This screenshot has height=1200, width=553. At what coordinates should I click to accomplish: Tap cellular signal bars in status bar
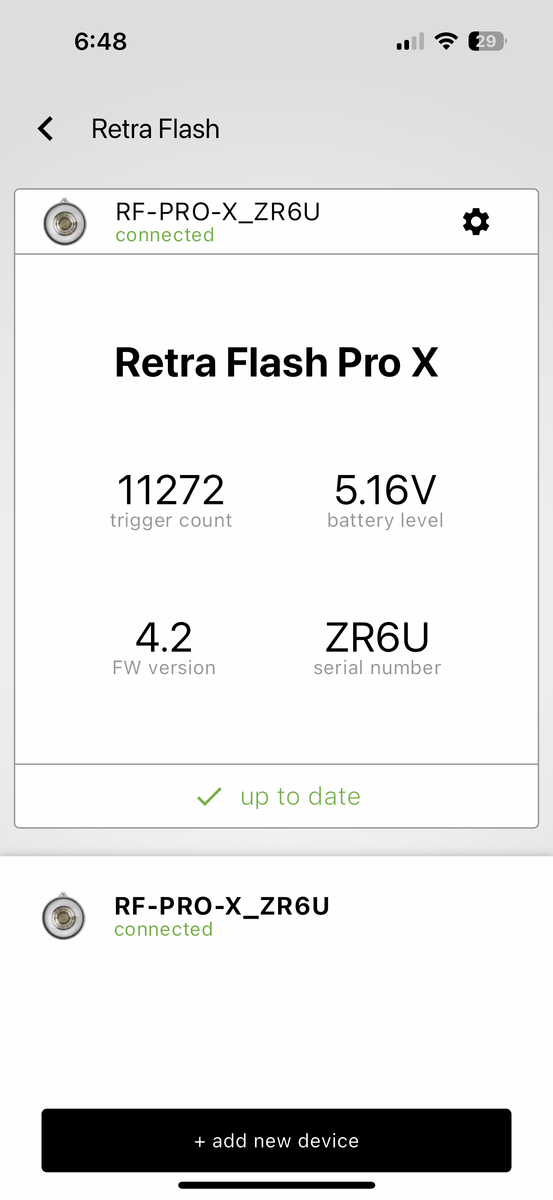(x=410, y=42)
